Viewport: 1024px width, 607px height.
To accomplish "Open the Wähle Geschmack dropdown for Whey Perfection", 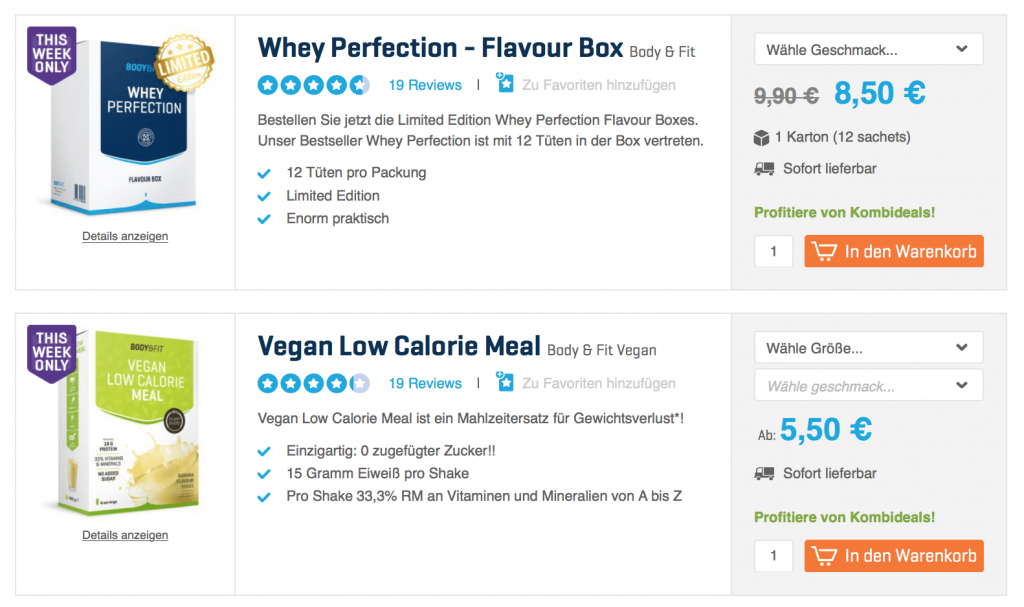I will click(x=868, y=49).
